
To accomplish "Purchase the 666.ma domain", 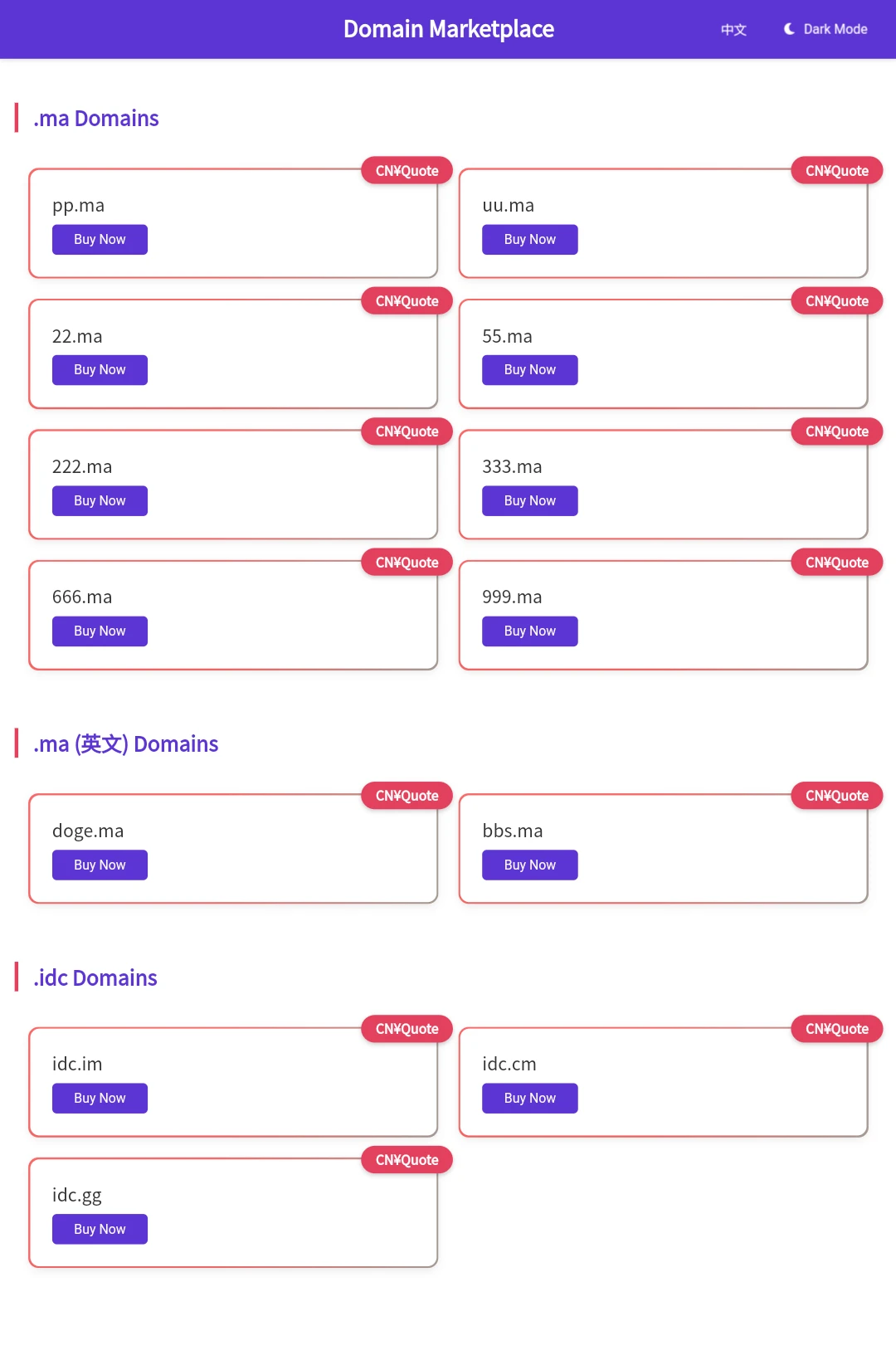I will pos(100,631).
